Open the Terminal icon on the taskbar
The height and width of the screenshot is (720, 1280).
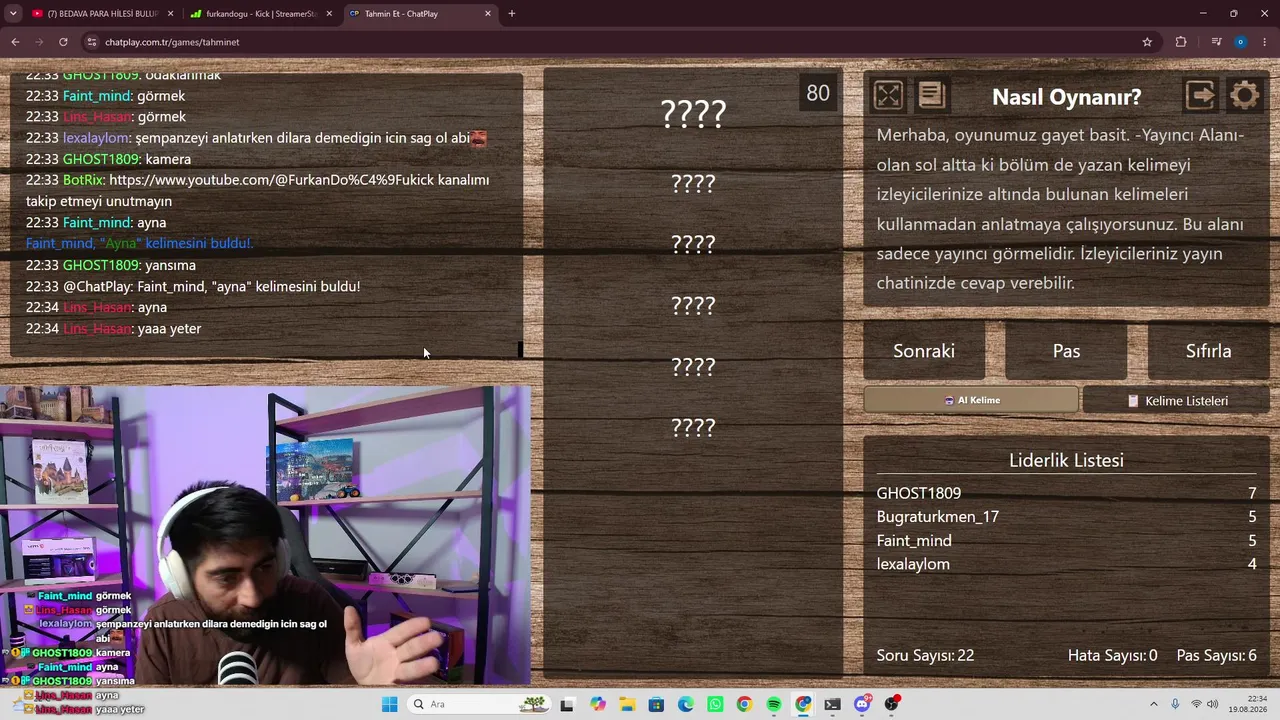tap(832, 704)
